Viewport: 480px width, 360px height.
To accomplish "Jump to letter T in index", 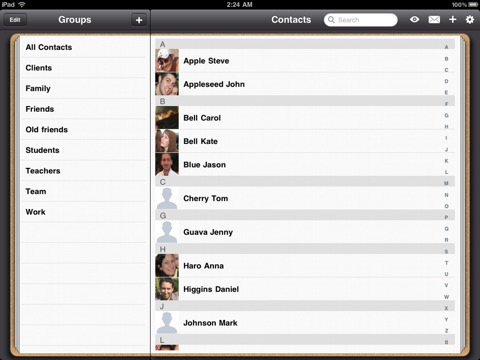I will (x=446, y=263).
